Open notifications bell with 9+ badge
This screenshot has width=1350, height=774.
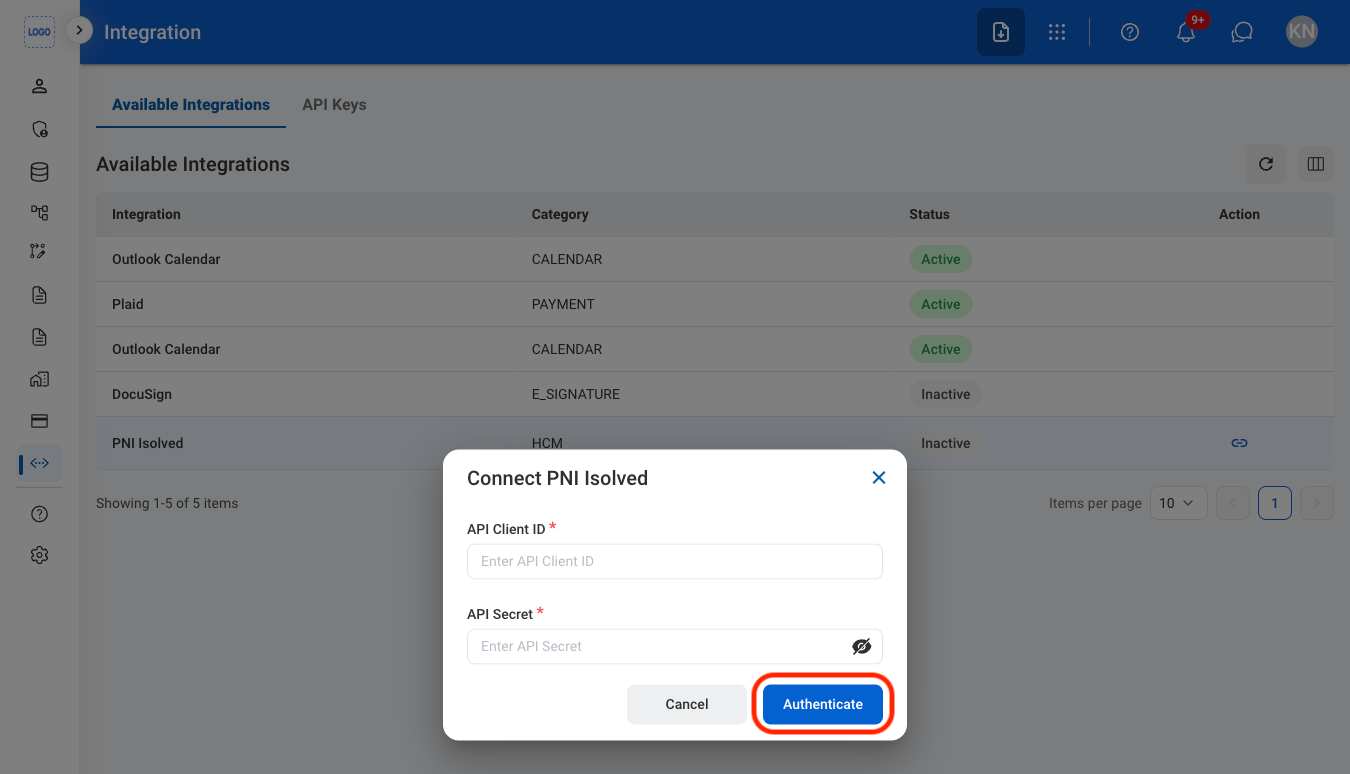[1186, 32]
